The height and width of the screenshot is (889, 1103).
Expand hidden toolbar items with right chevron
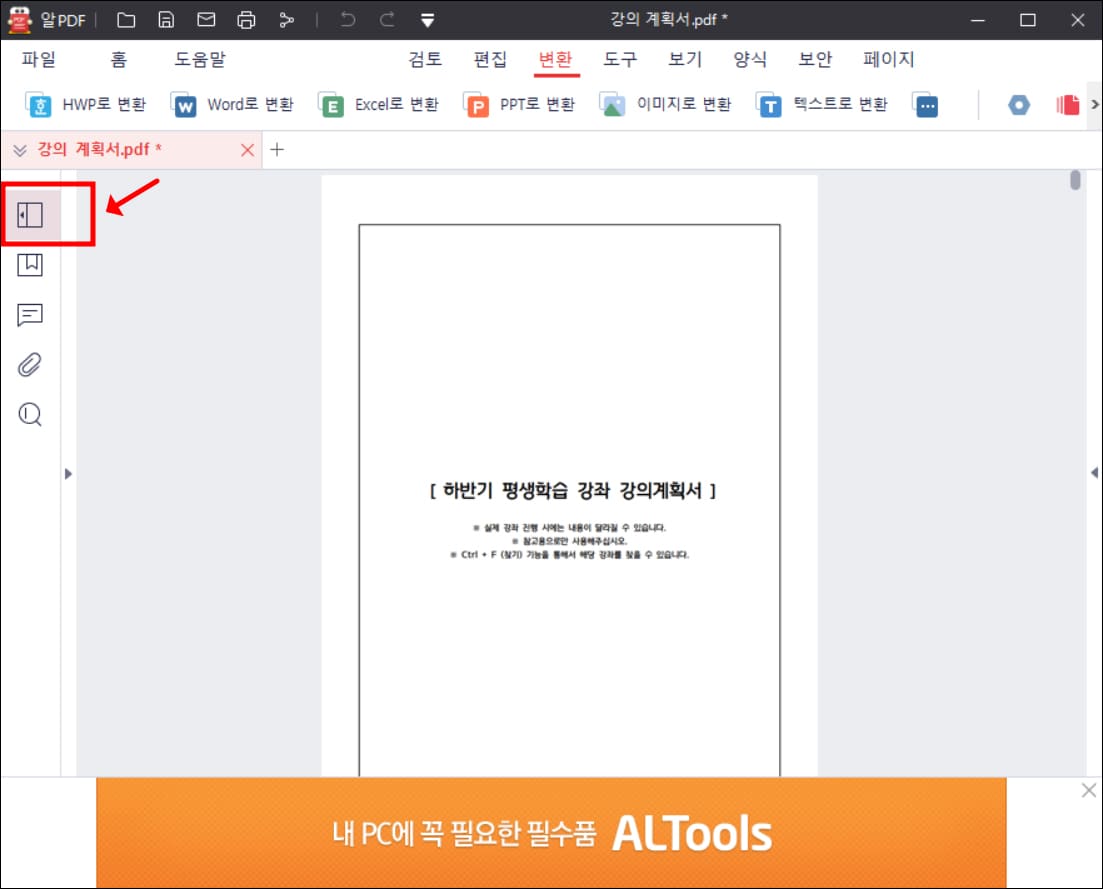1095,104
